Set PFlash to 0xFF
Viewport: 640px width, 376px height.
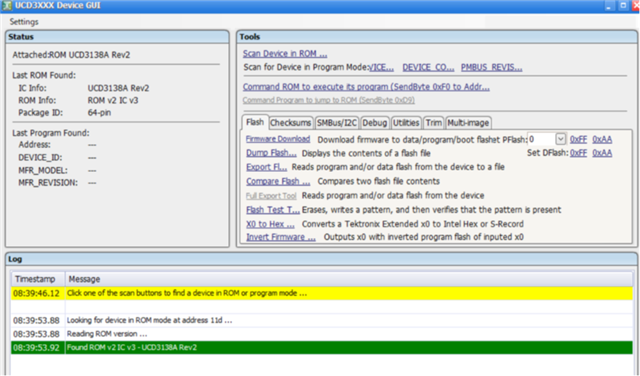[x=578, y=140]
